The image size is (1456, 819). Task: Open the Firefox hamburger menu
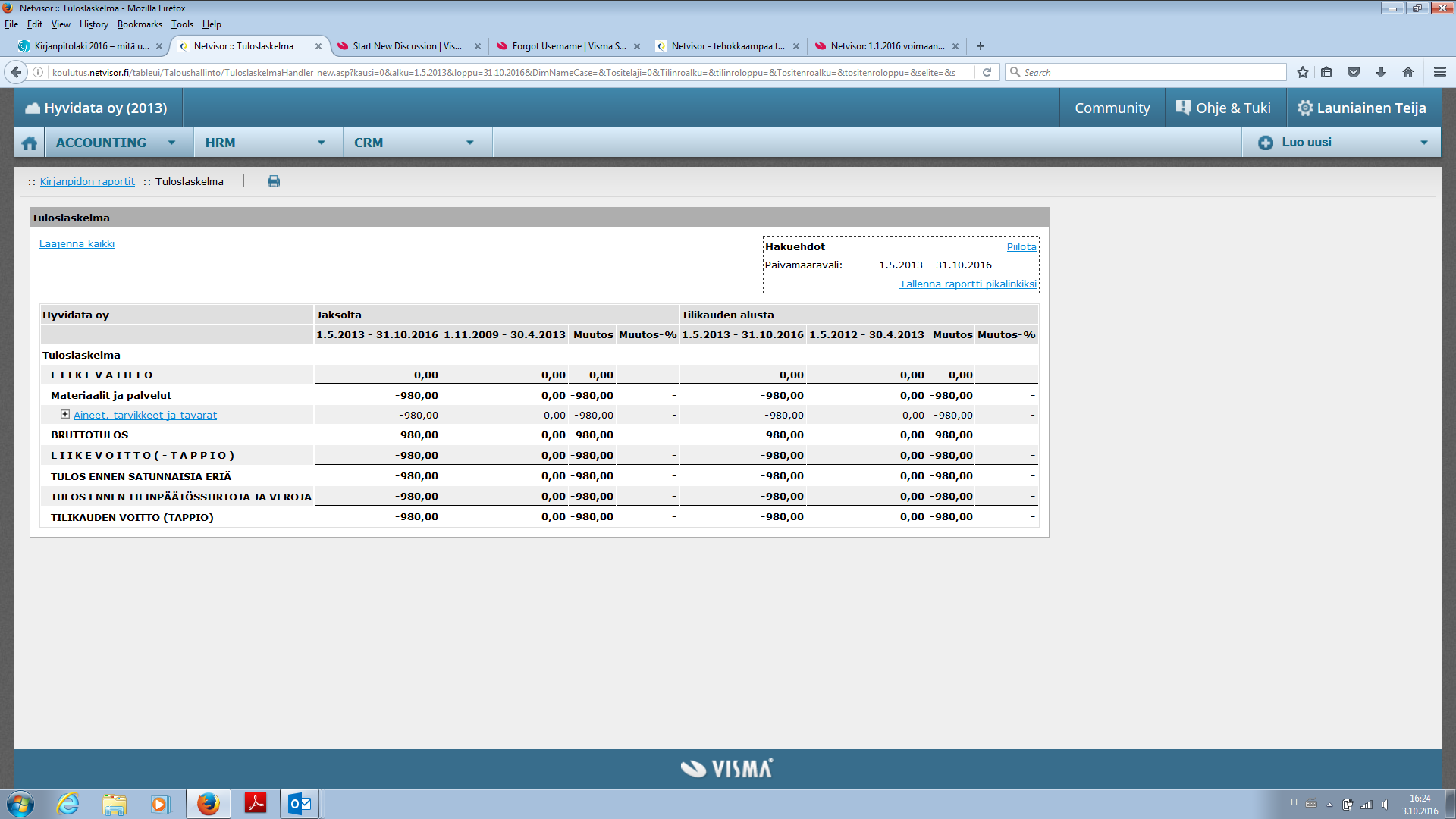pos(1440,73)
